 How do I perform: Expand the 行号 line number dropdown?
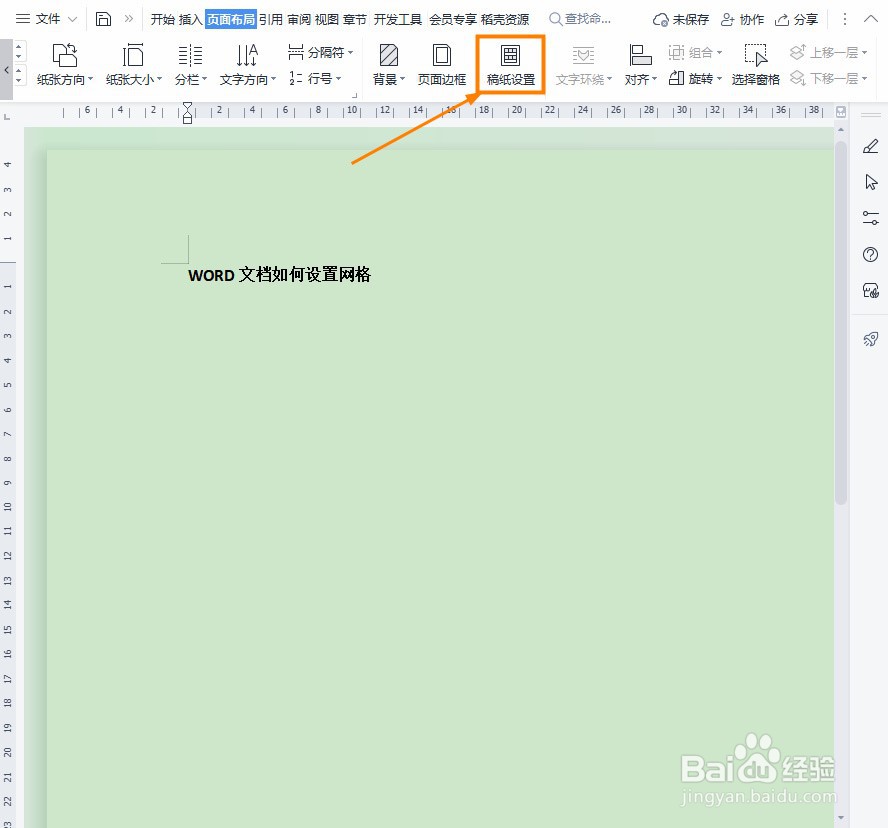click(x=320, y=78)
